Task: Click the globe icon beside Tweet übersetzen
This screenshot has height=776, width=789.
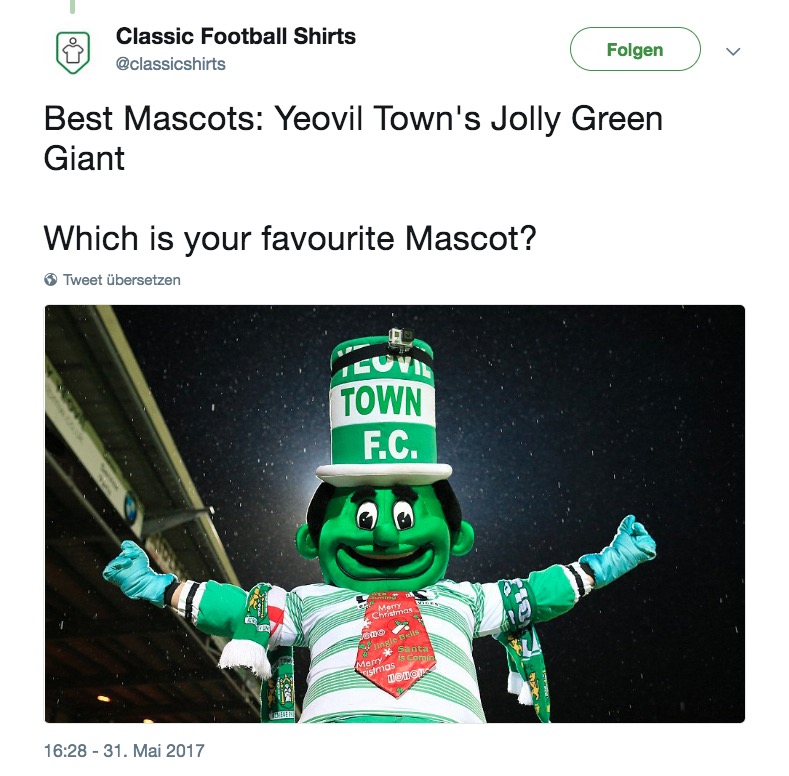Action: click(51, 279)
